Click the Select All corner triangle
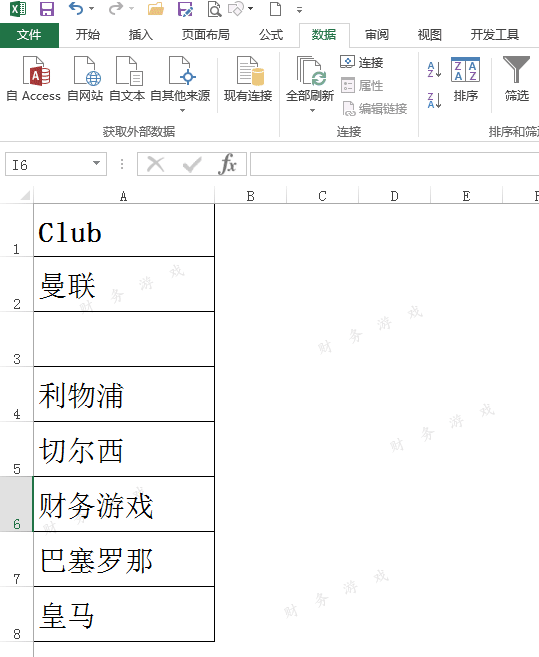539x657 pixels. click(24, 195)
